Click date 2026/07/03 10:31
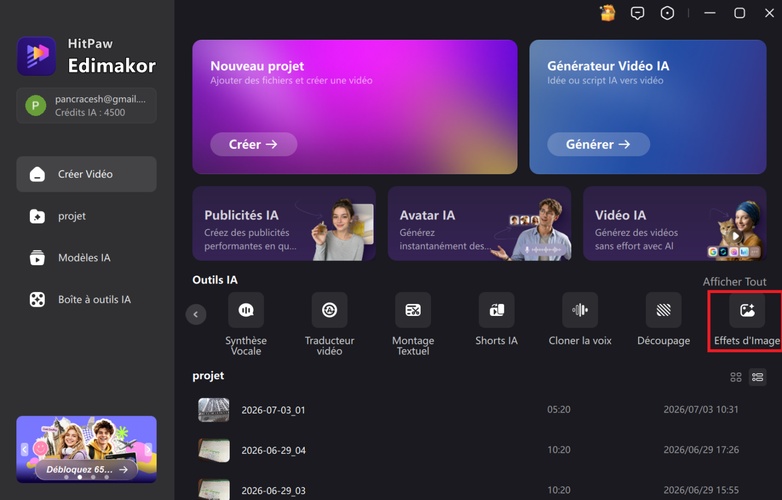The image size is (782, 500). 701,409
